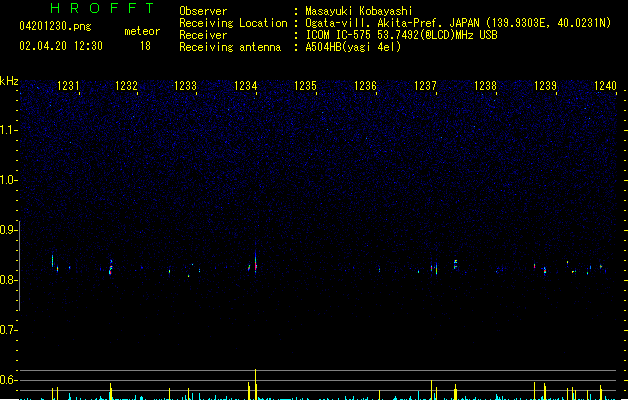This screenshot has width=629, height=400.
Task: Click the HROFFT title text
Action: (x=102, y=8)
